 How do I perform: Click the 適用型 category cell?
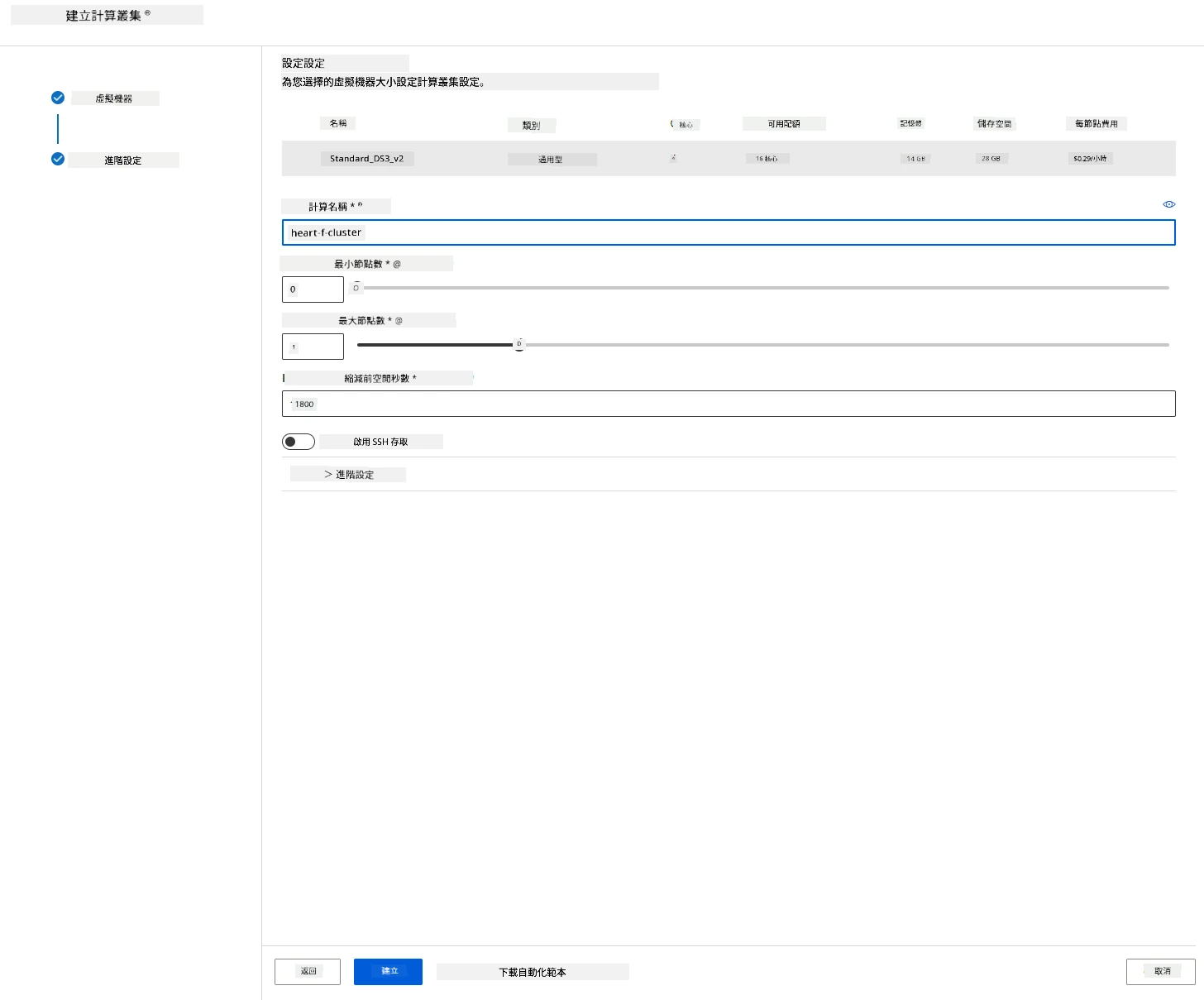point(551,160)
